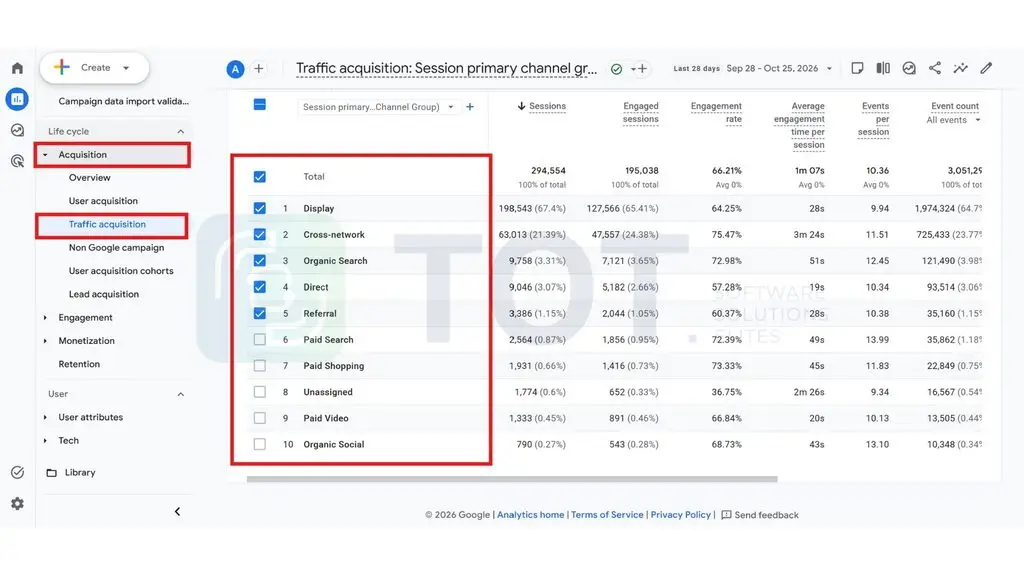Uncheck the Direct row checkbox

coord(259,287)
